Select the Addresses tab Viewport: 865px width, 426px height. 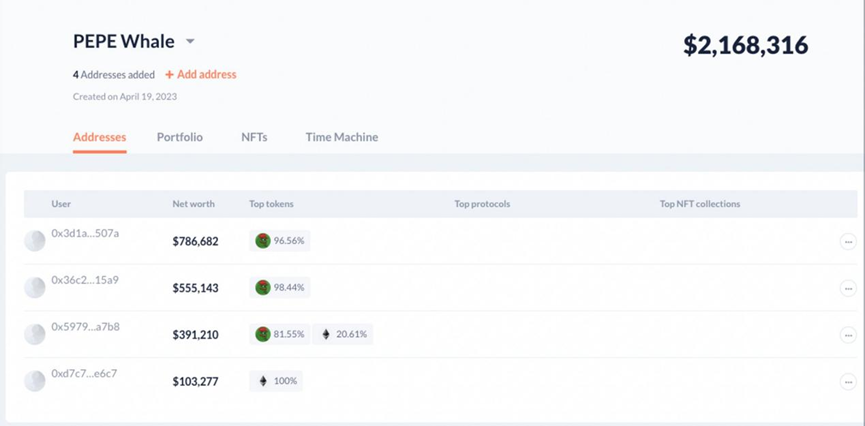(100, 137)
